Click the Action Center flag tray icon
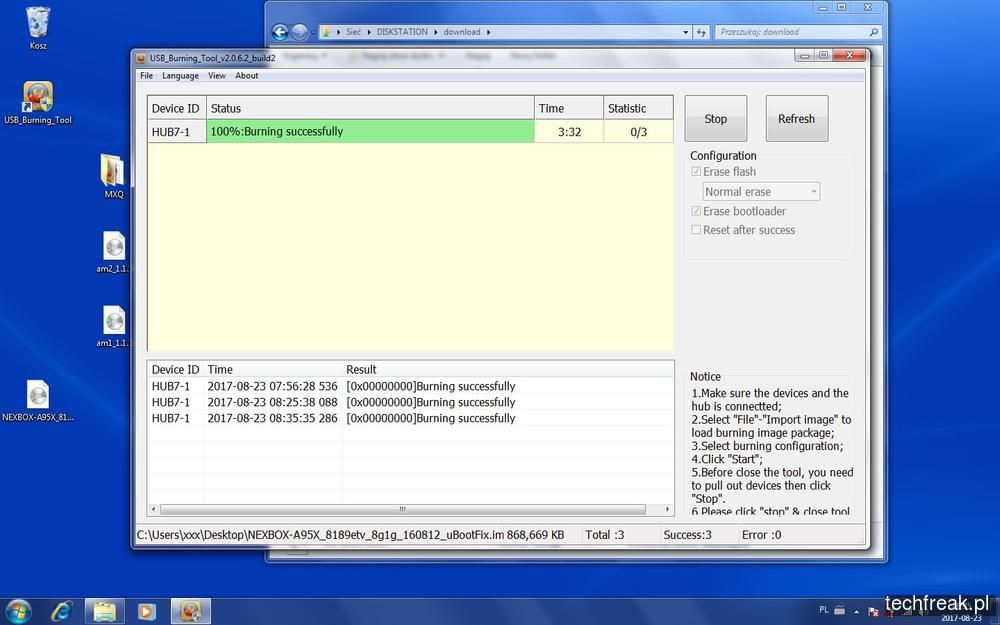This screenshot has height=625, width=1000. pyautogui.click(x=872, y=613)
